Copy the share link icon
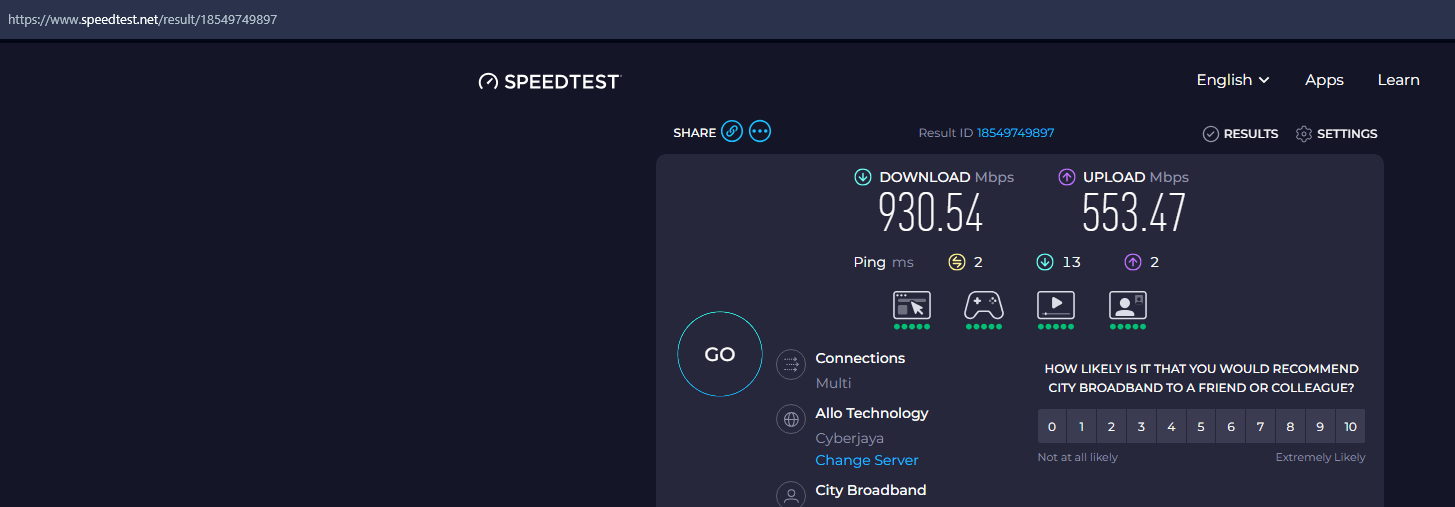The image size is (1455, 507). coord(732,132)
